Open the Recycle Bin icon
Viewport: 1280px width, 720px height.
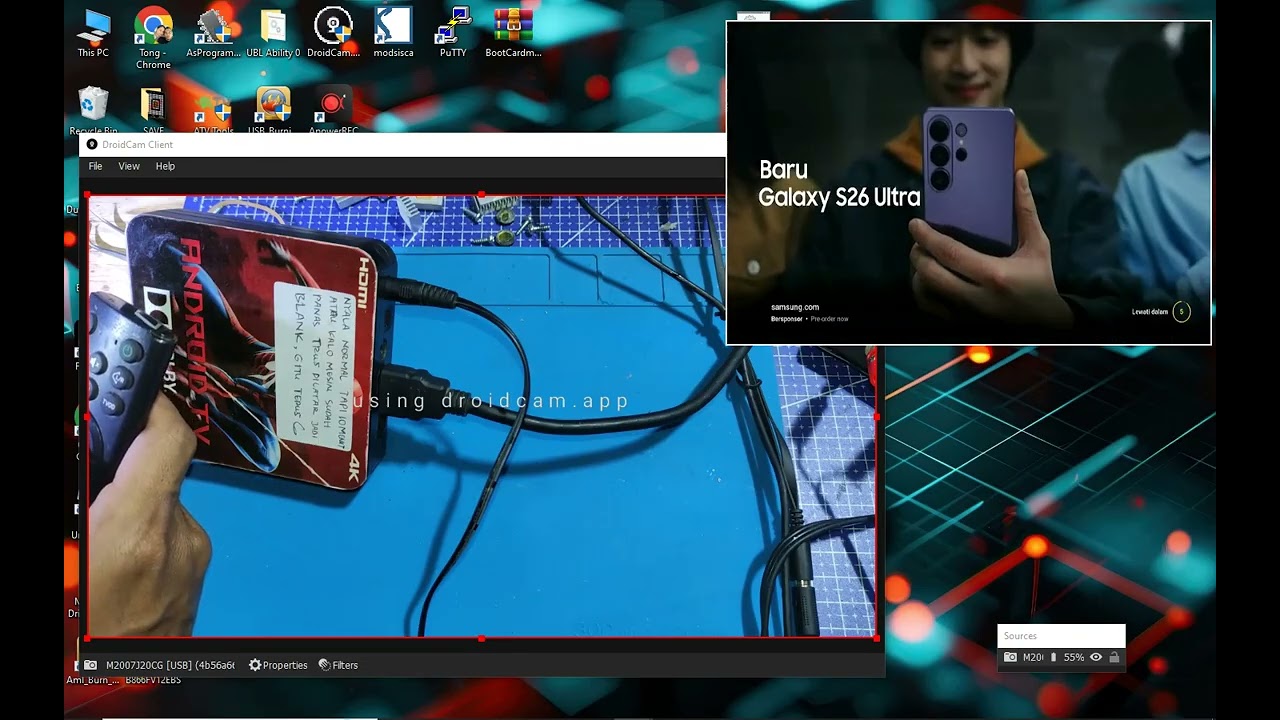(x=93, y=110)
